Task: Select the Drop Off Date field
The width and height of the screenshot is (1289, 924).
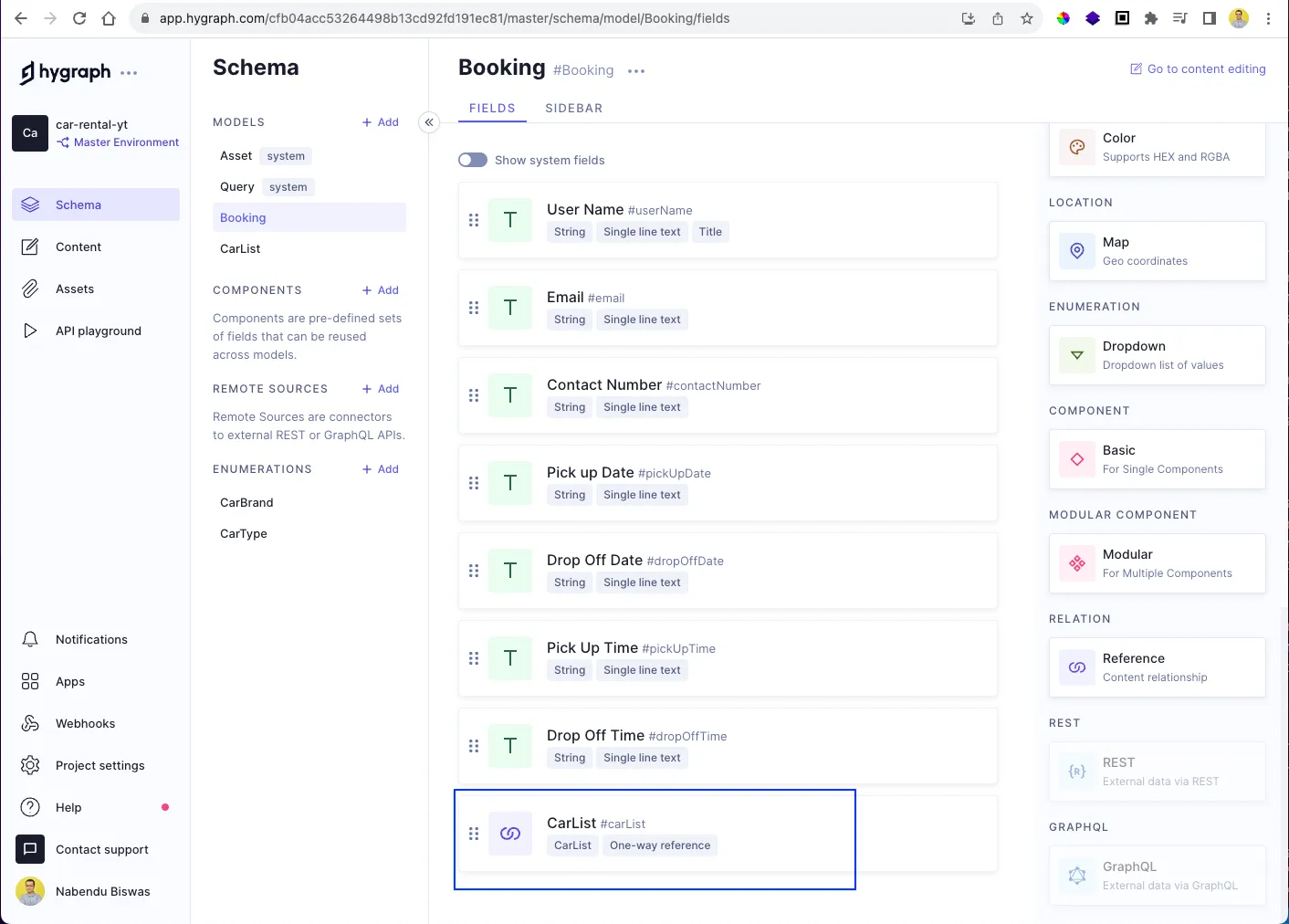Action: (728, 571)
